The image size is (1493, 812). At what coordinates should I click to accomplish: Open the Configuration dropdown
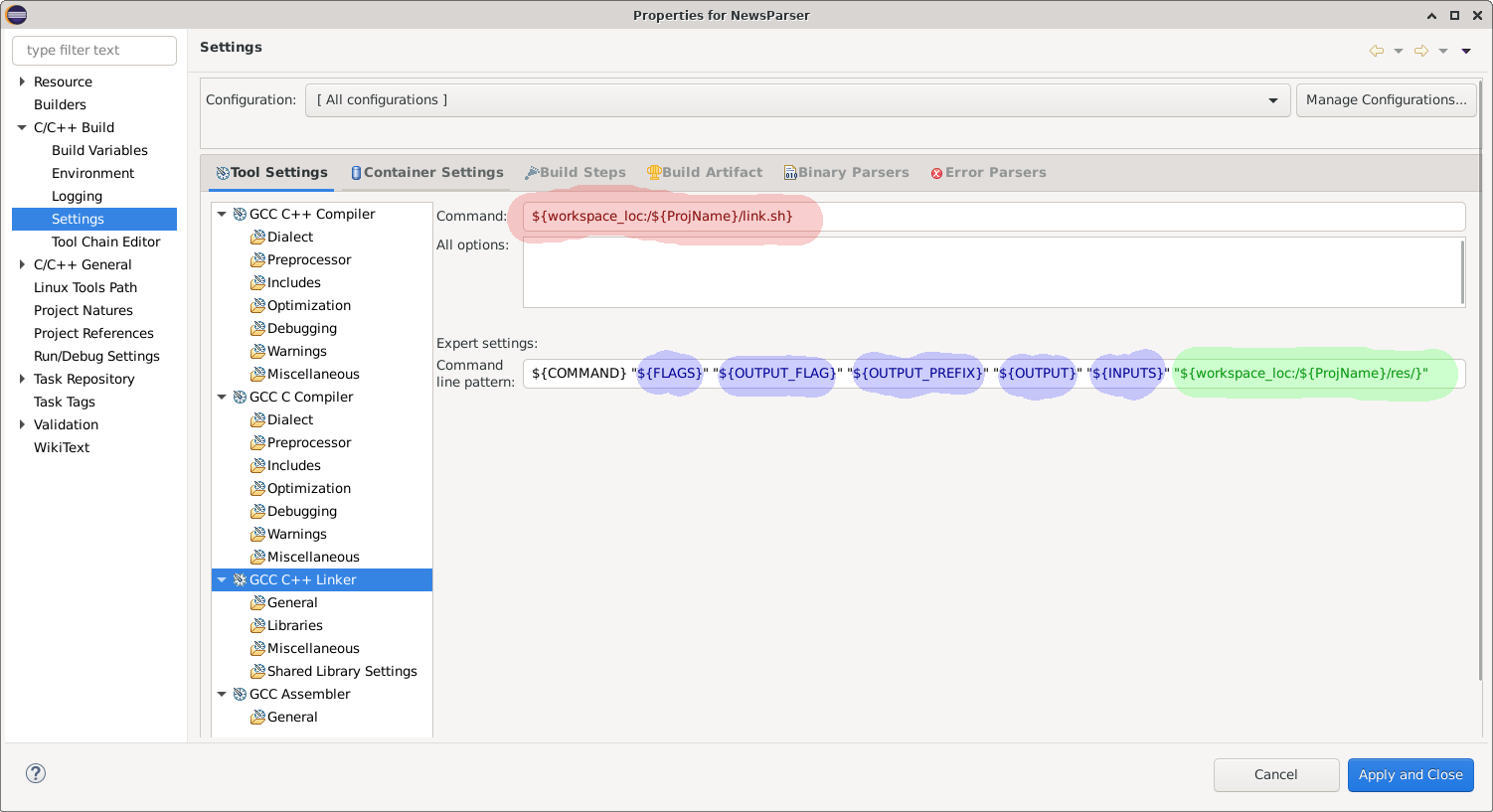797,100
